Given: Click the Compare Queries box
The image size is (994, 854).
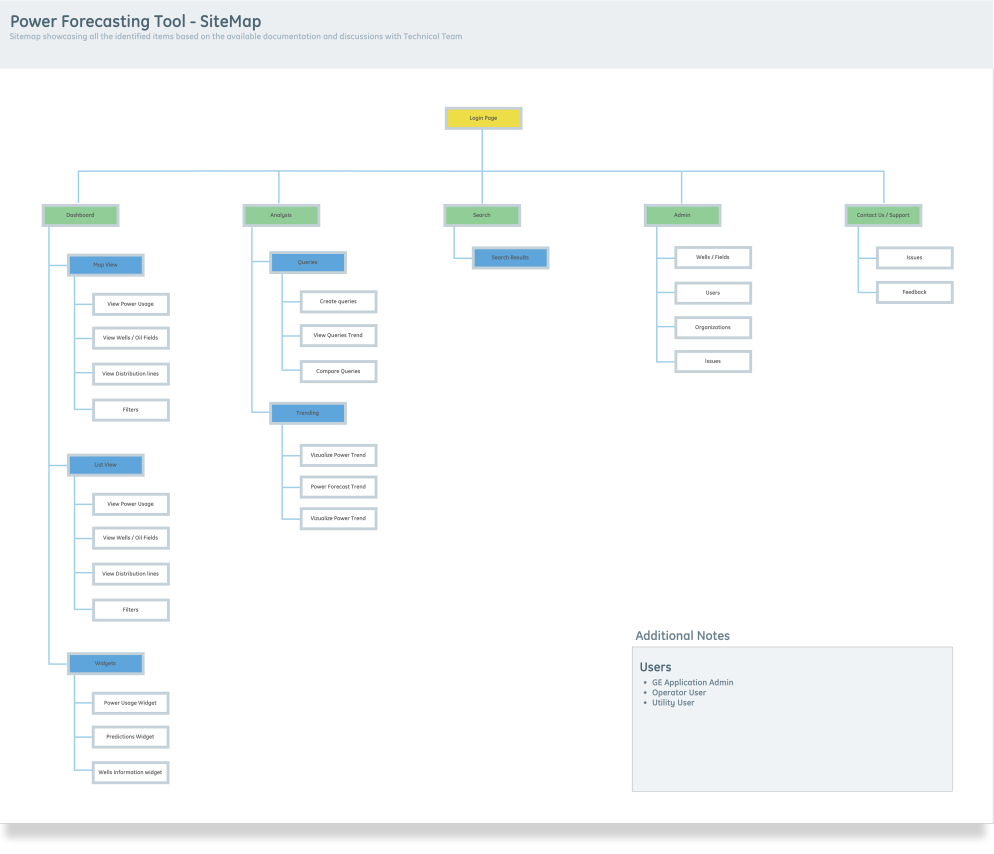Looking at the screenshot, I should pyautogui.click(x=338, y=371).
